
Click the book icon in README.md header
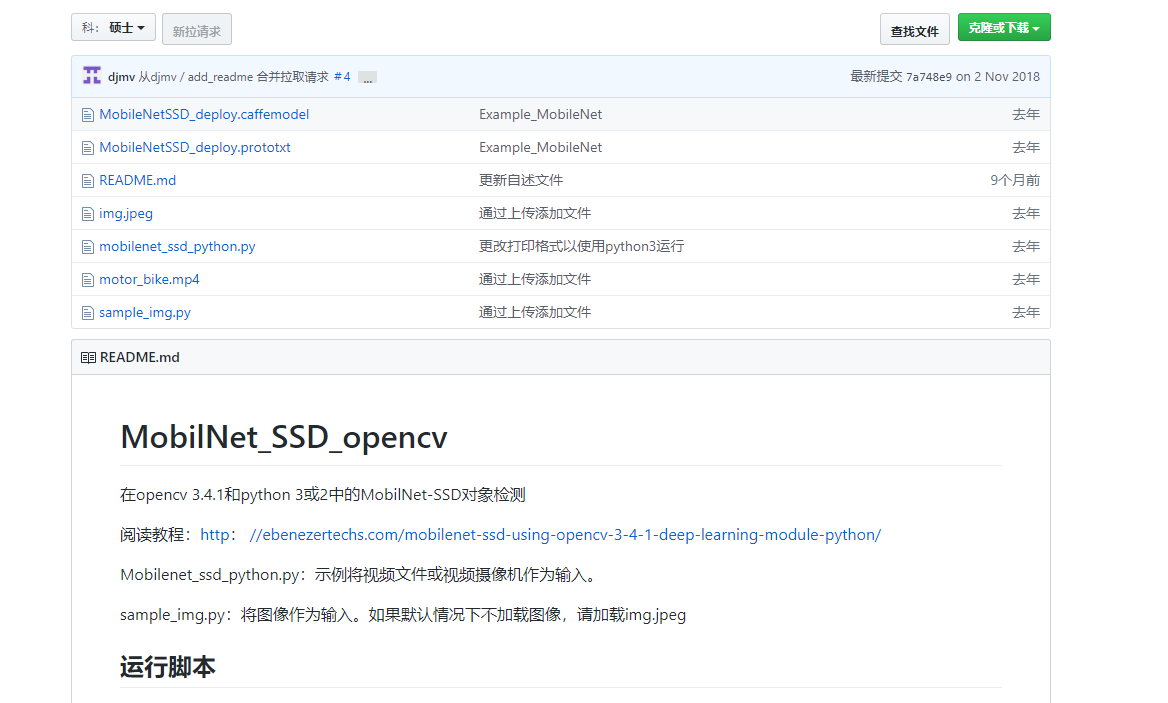tap(88, 357)
